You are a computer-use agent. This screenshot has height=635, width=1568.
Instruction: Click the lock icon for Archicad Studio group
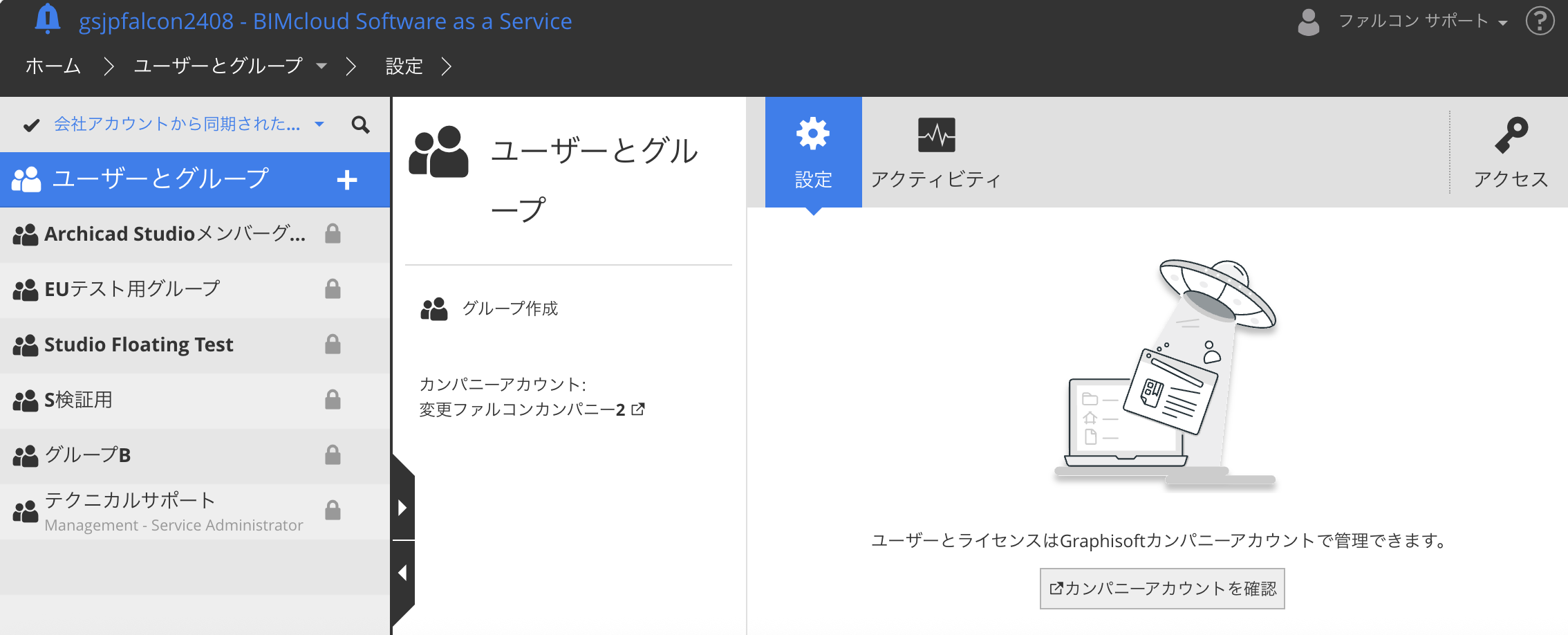333,234
